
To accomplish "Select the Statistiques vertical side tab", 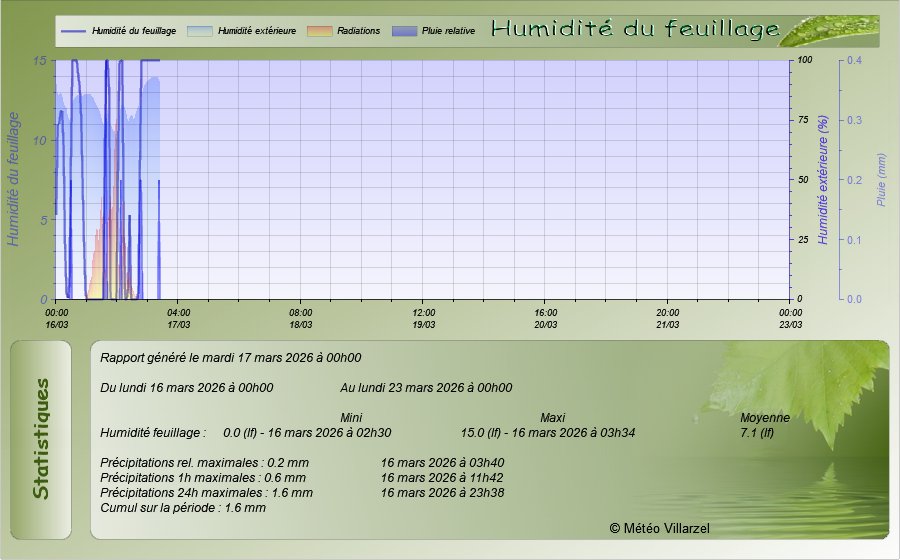I will pos(41,439).
